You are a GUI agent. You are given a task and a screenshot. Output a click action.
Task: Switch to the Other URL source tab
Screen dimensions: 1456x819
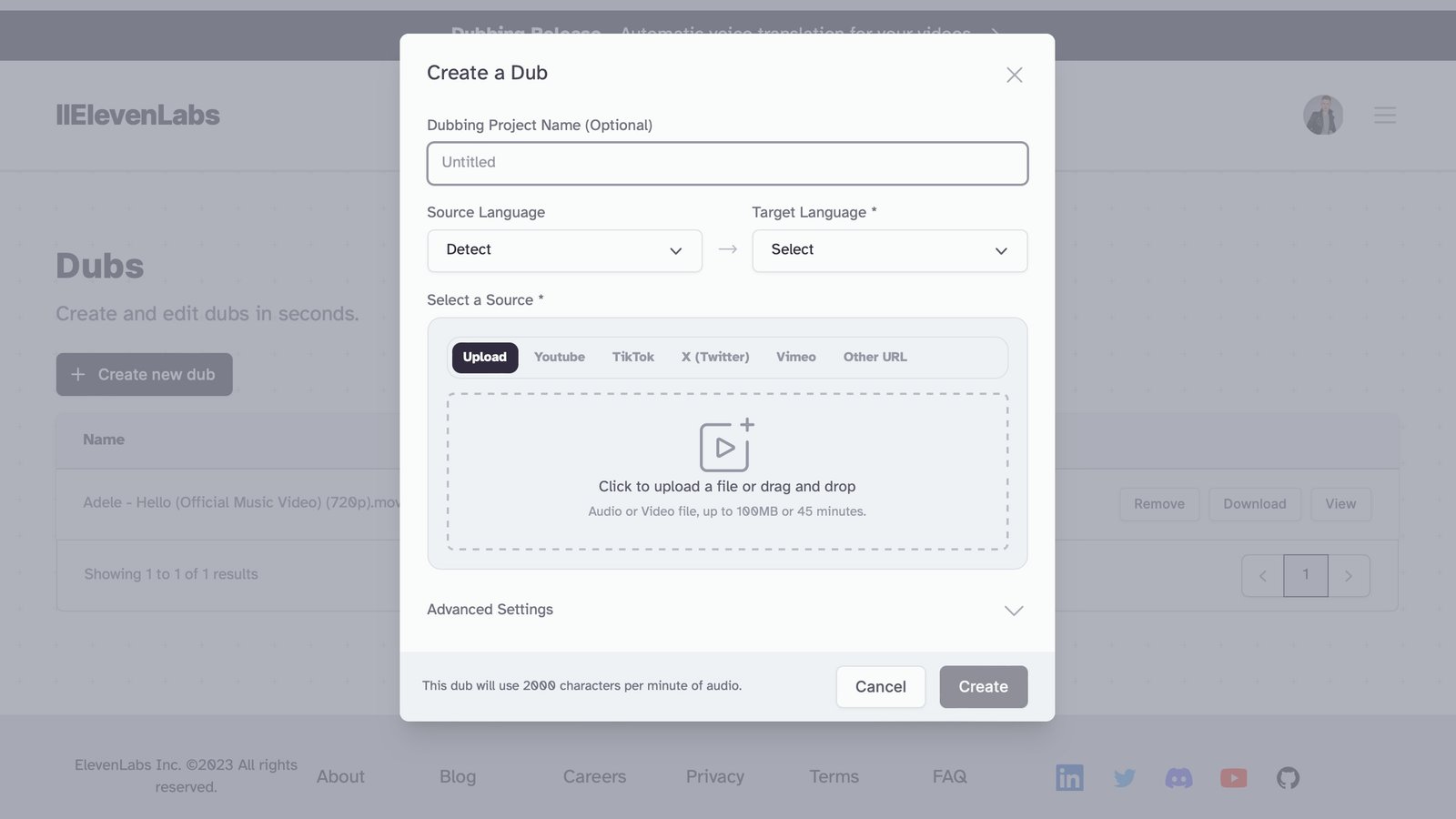(x=875, y=357)
